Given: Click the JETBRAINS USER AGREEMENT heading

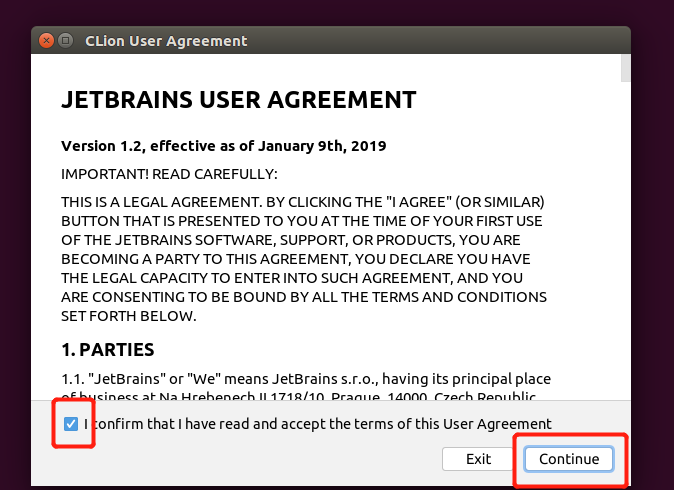Looking at the screenshot, I should (x=239, y=100).
